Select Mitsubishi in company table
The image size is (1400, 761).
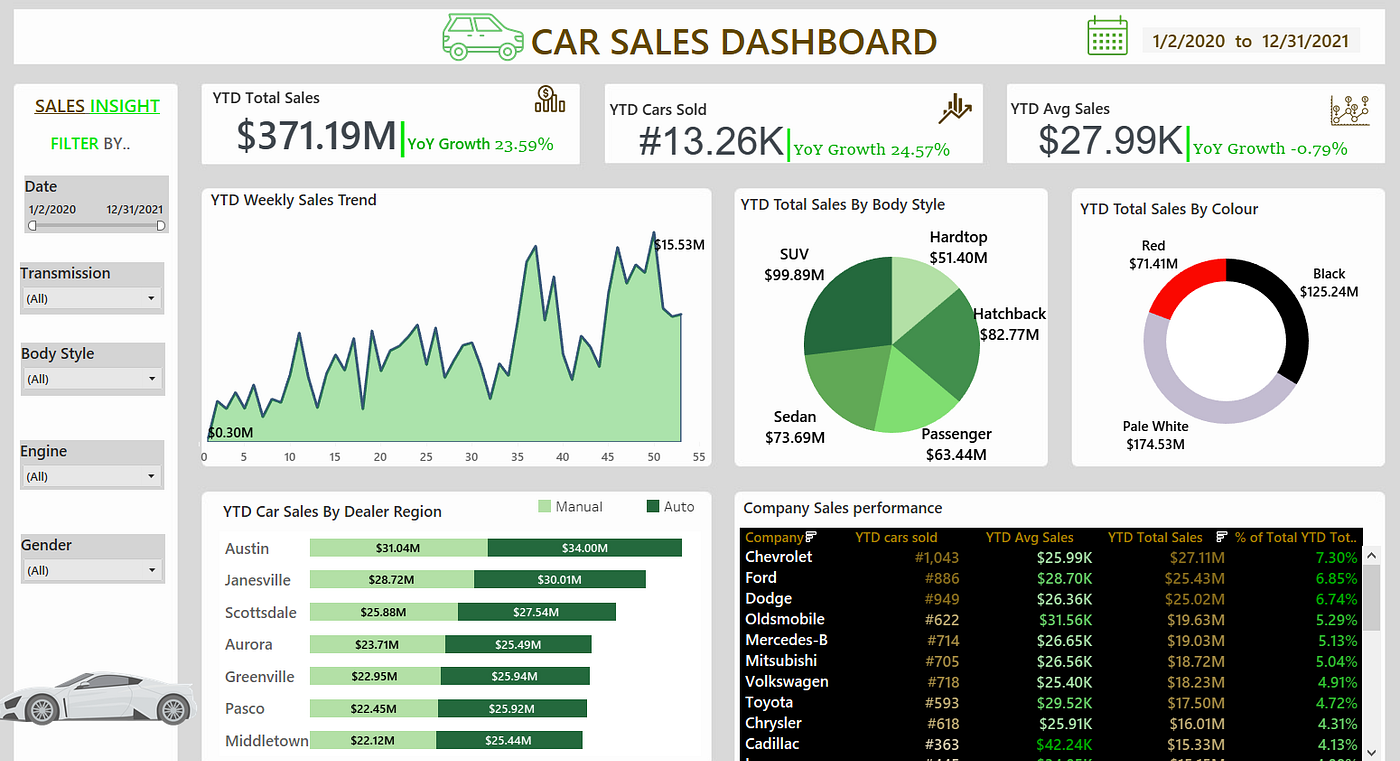tap(781, 661)
